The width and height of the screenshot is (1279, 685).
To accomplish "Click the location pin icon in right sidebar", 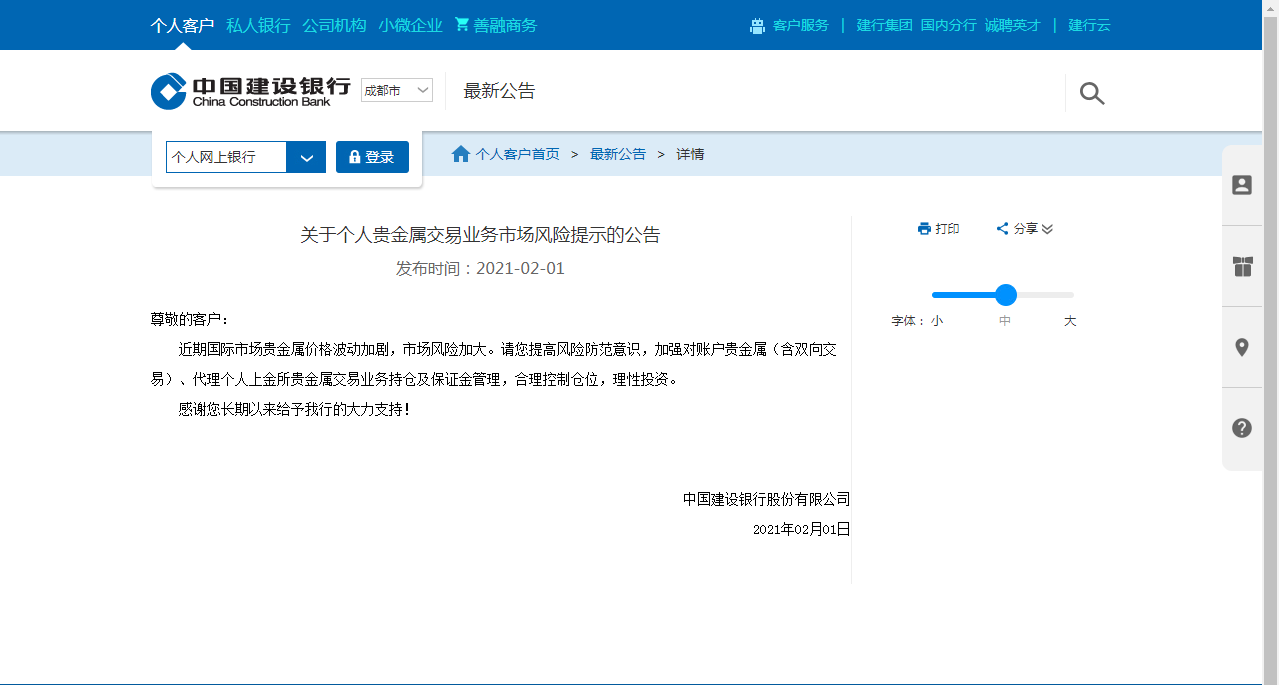I will 1242,347.
